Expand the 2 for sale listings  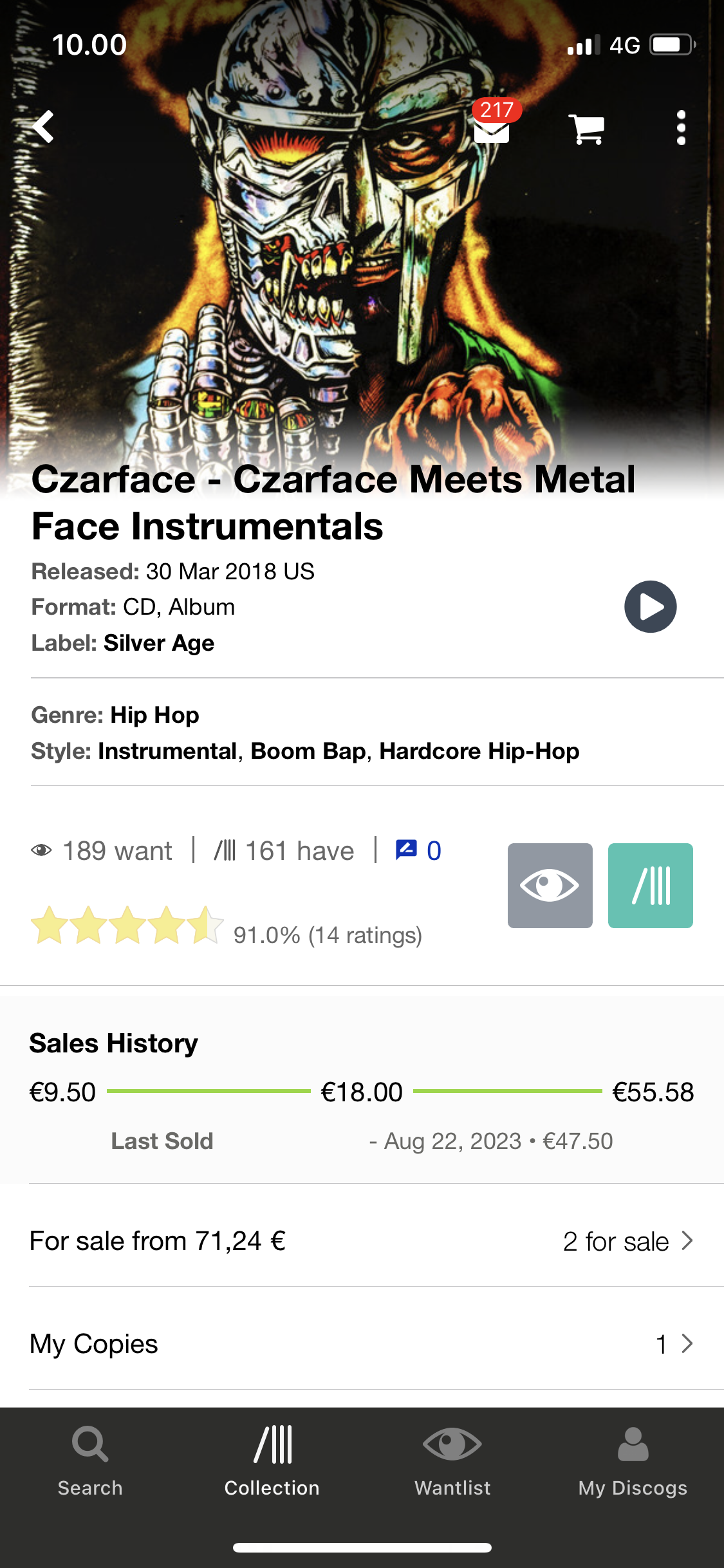627,1241
